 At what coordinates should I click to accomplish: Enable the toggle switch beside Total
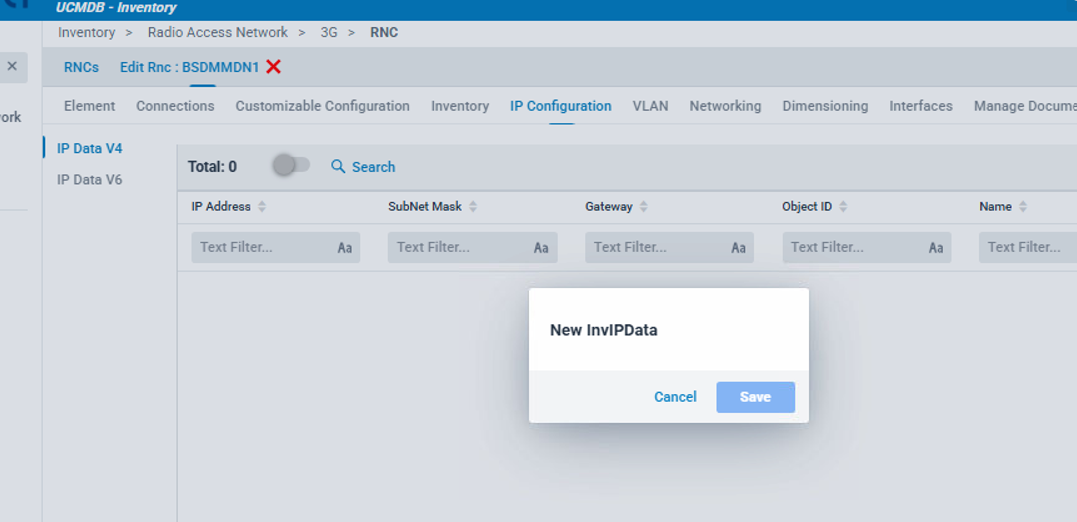tap(291, 165)
